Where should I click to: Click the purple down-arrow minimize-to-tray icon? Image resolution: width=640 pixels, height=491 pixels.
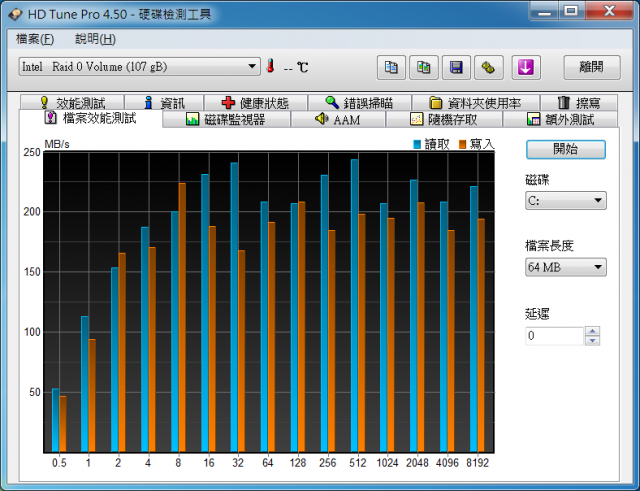pos(526,67)
